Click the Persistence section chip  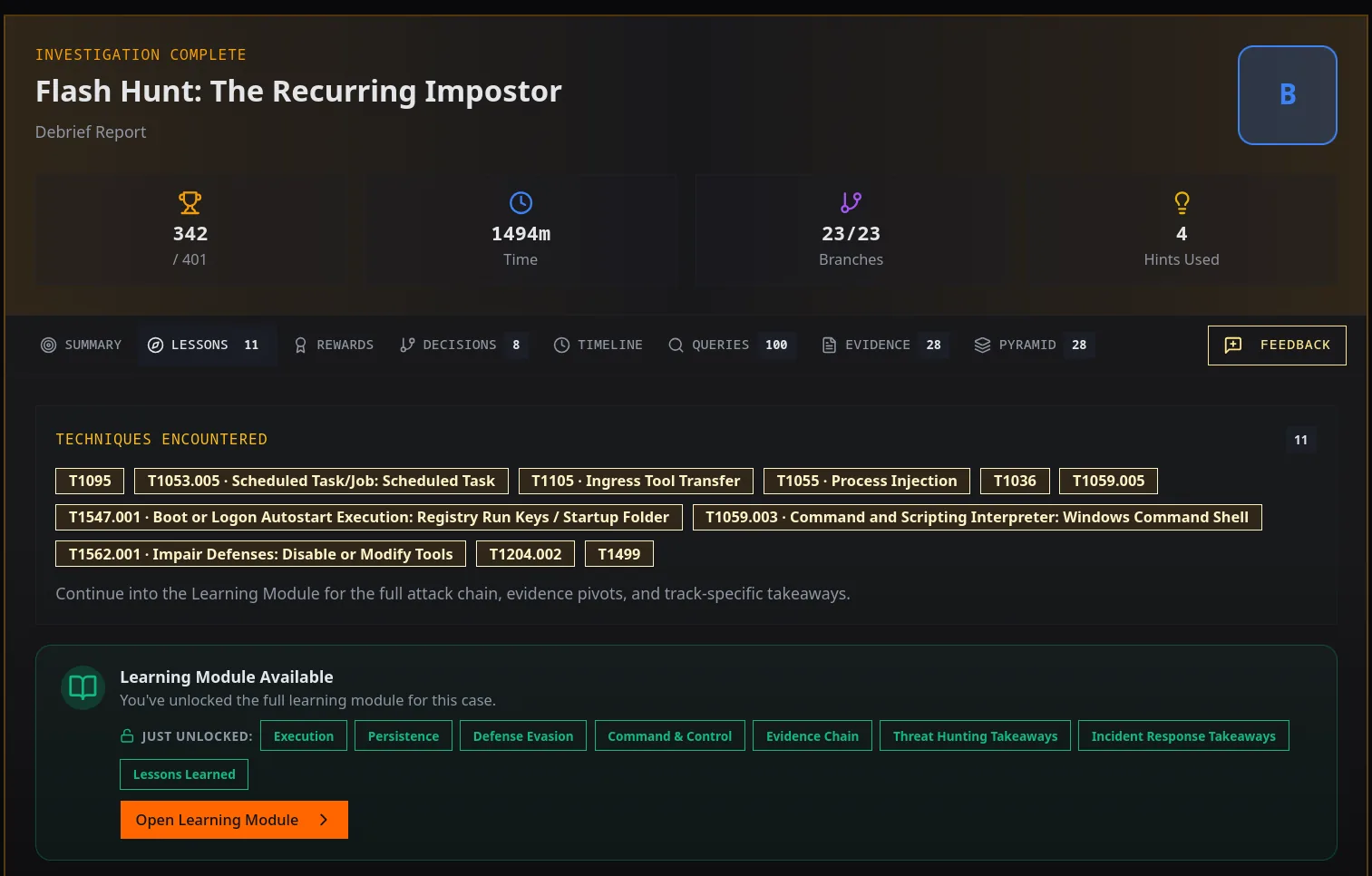point(404,736)
